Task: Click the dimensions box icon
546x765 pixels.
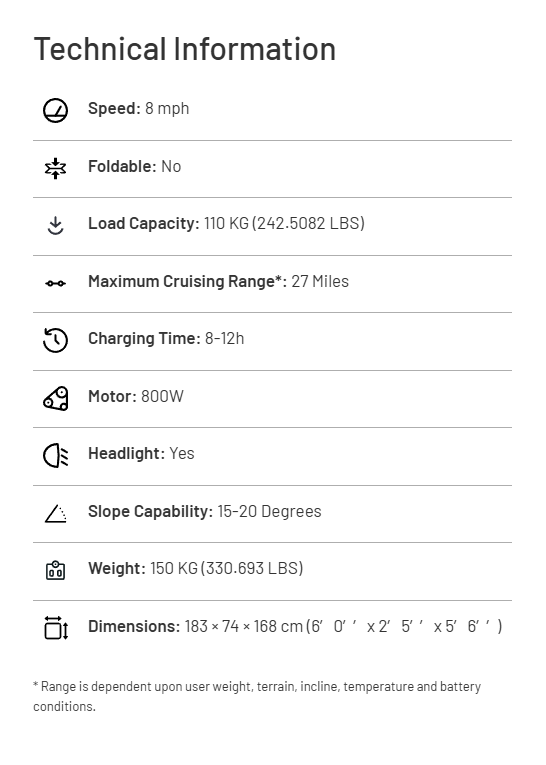Action: coord(56,627)
